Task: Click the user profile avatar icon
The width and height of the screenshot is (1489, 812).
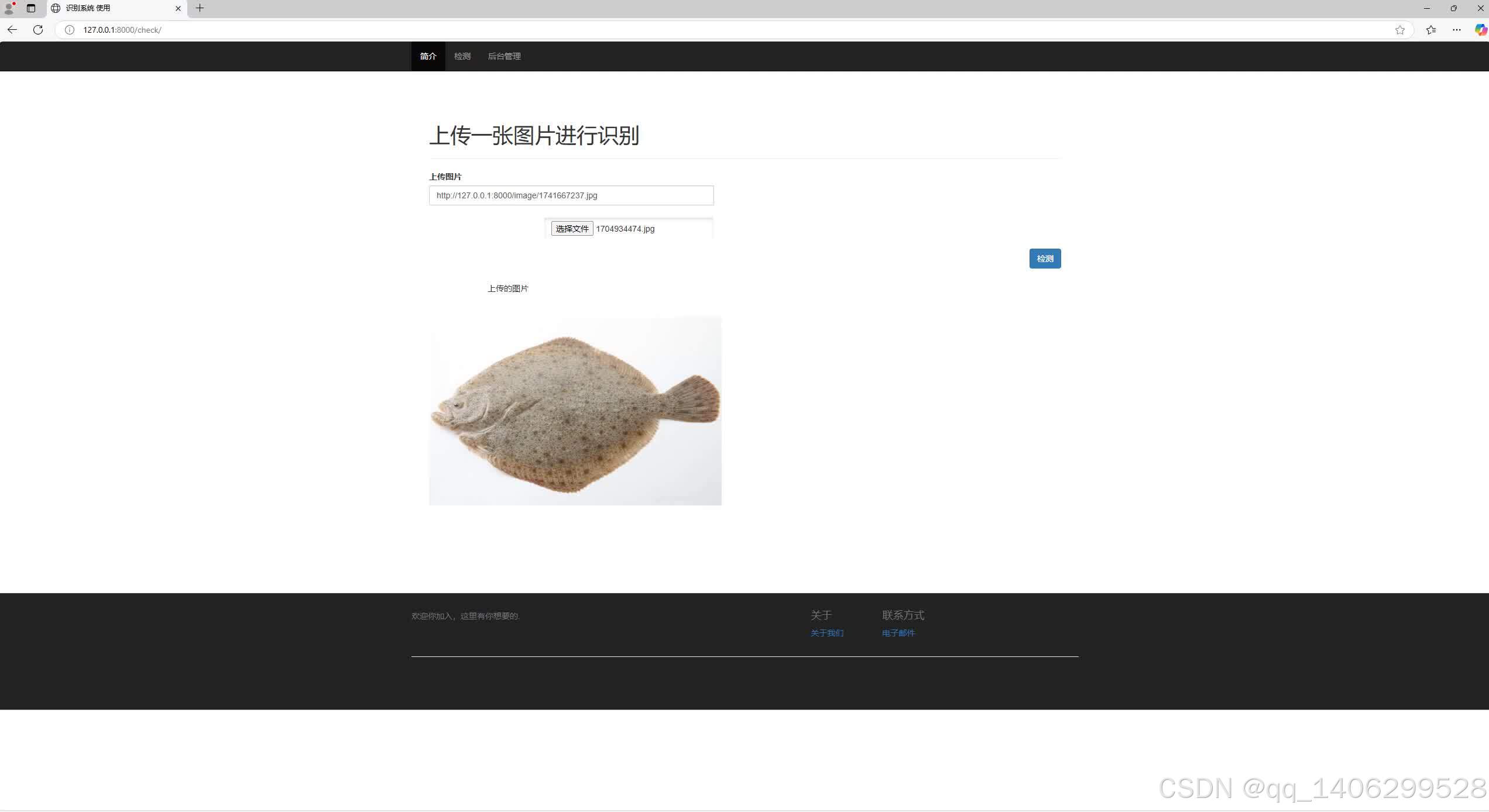Action: tap(8, 8)
